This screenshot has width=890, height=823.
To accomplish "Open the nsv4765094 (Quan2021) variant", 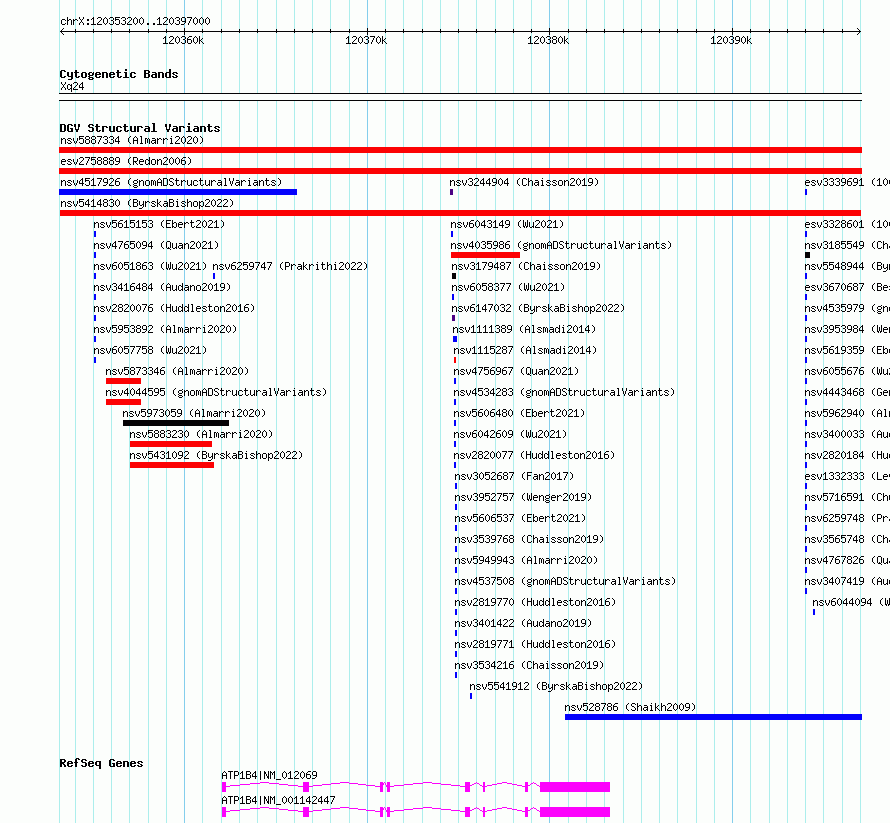I will coord(156,245).
